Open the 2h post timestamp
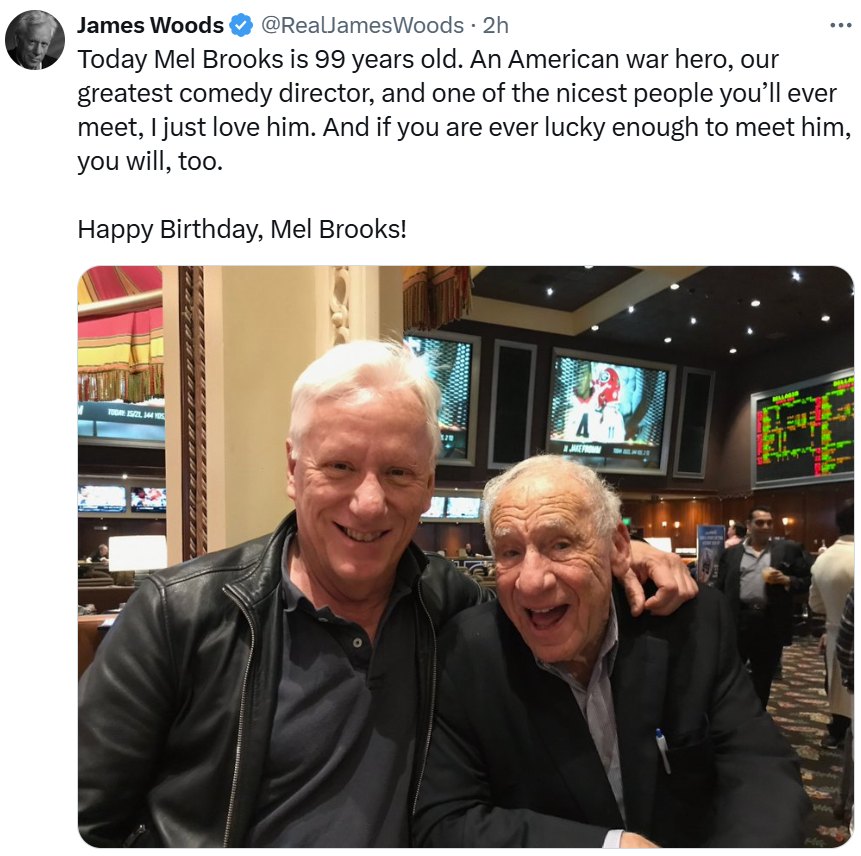This screenshot has height=856, width=861. pos(495,25)
